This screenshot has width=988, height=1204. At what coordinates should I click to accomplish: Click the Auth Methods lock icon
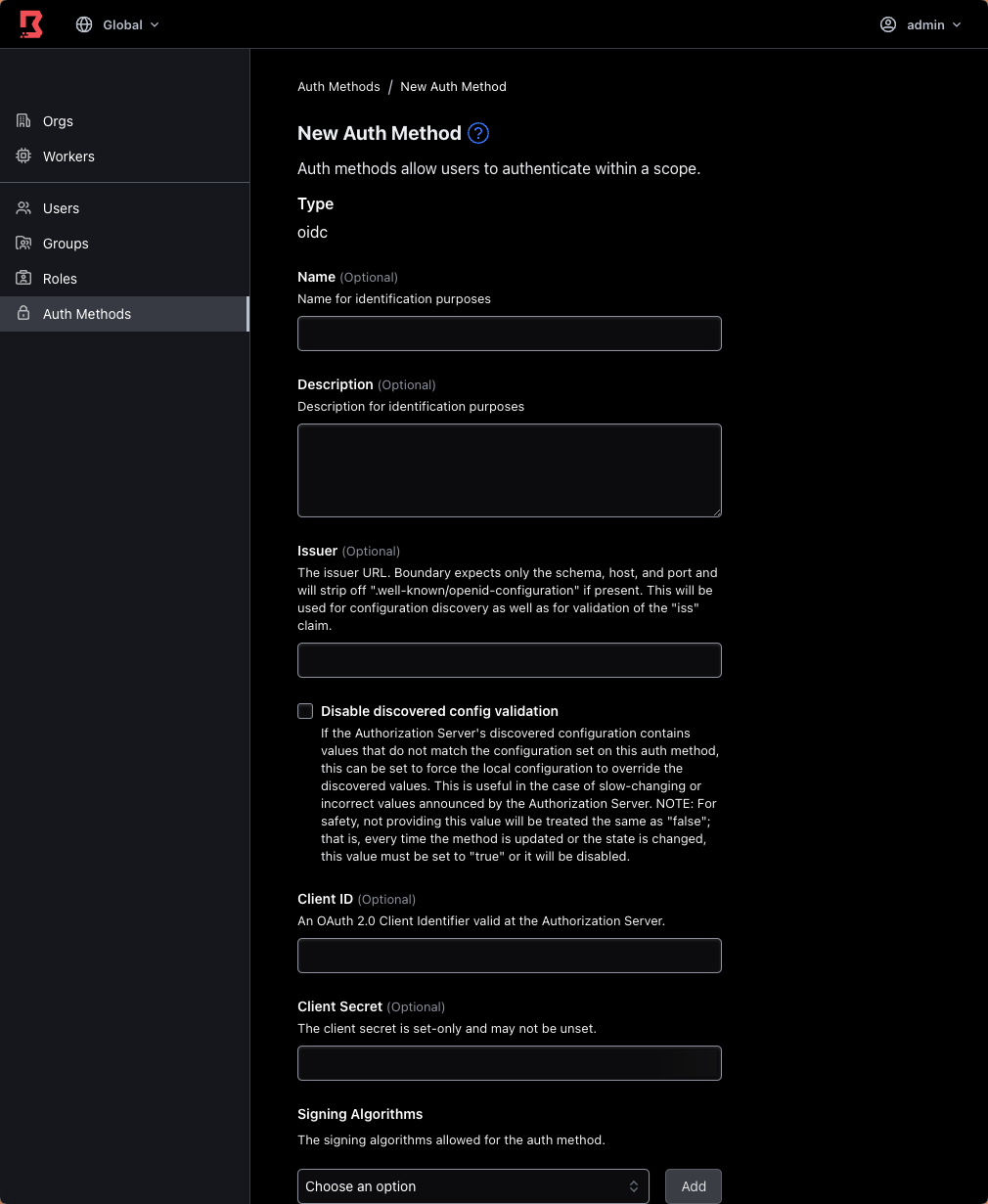(23, 314)
